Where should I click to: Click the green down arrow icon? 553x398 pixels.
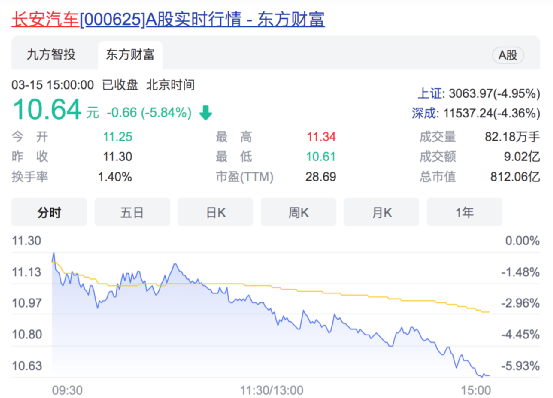[x=205, y=113]
